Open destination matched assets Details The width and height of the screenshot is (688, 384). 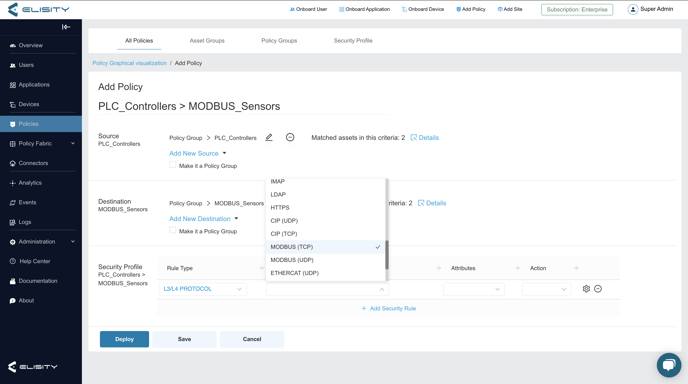tap(432, 203)
